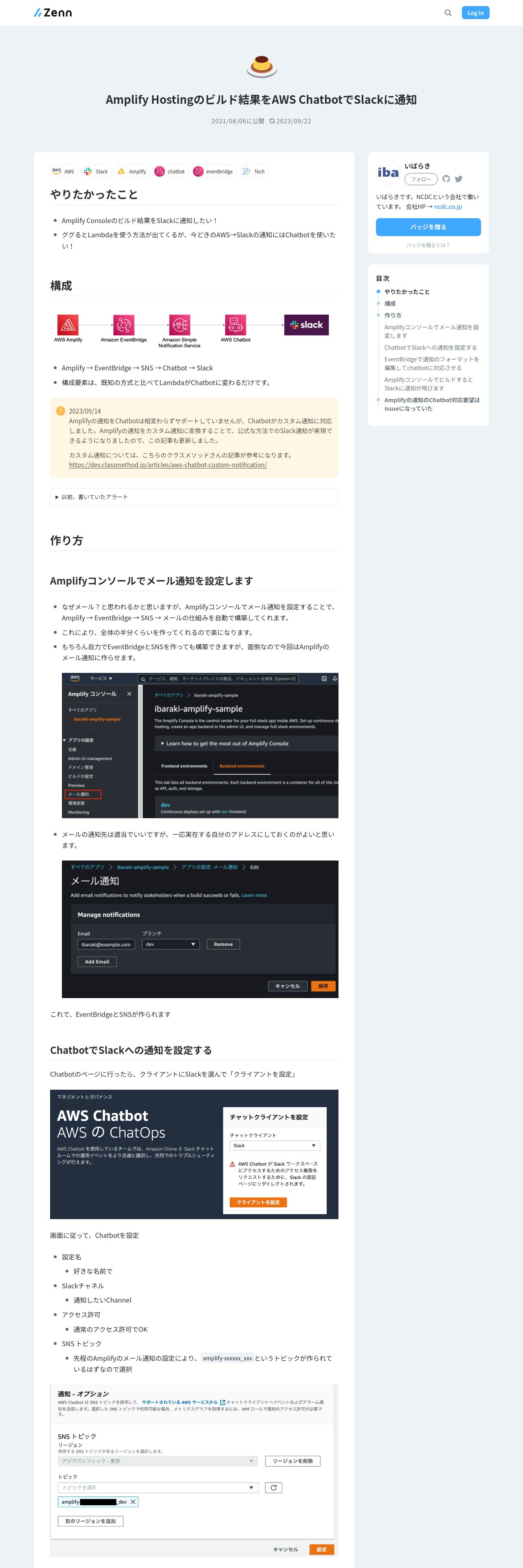Click the Log in button
Screen dimensions: 523x1568
click(x=475, y=13)
